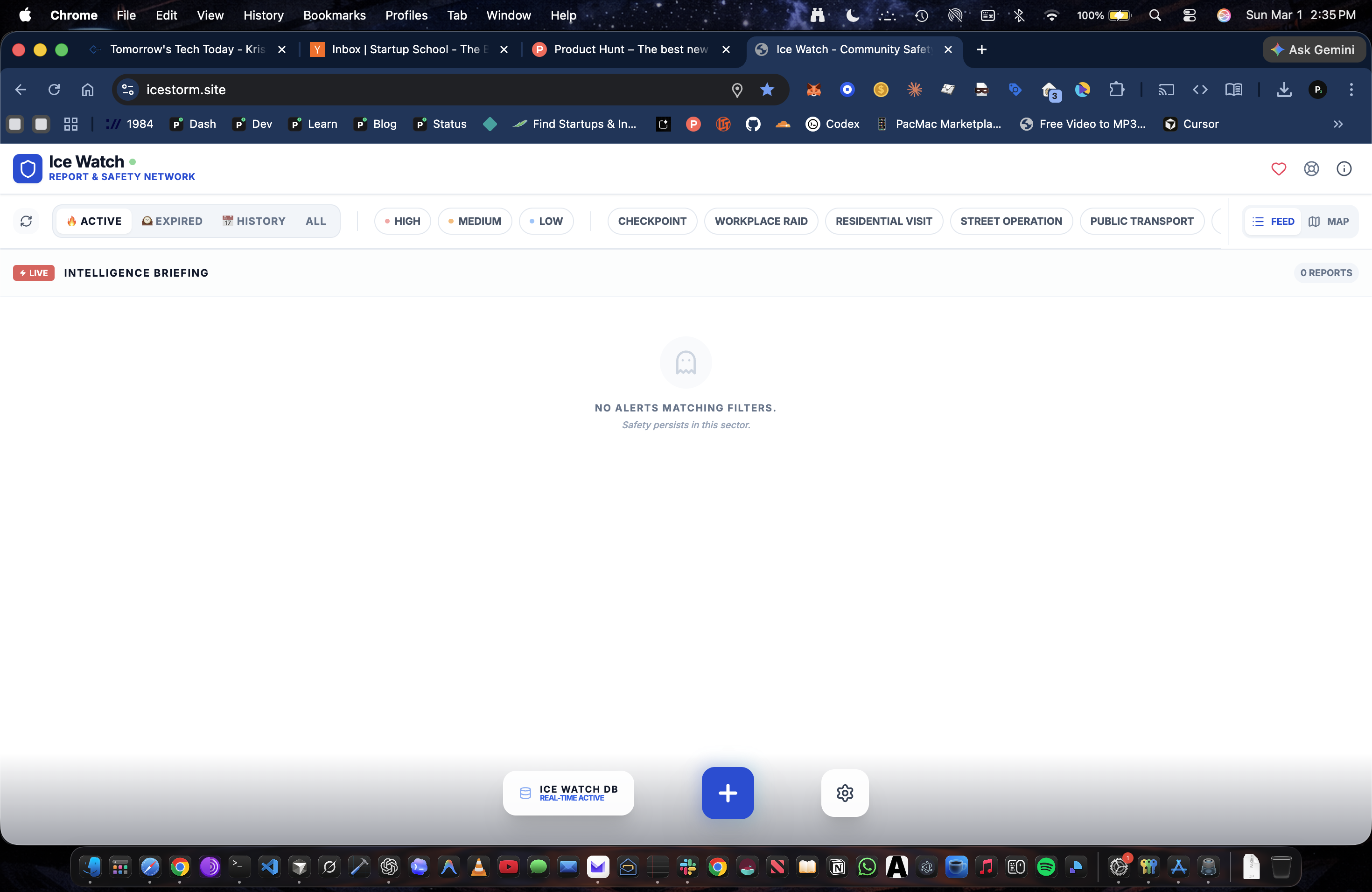Click the refresh feed icon
The height and width of the screenshot is (892, 1372).
tap(26, 221)
